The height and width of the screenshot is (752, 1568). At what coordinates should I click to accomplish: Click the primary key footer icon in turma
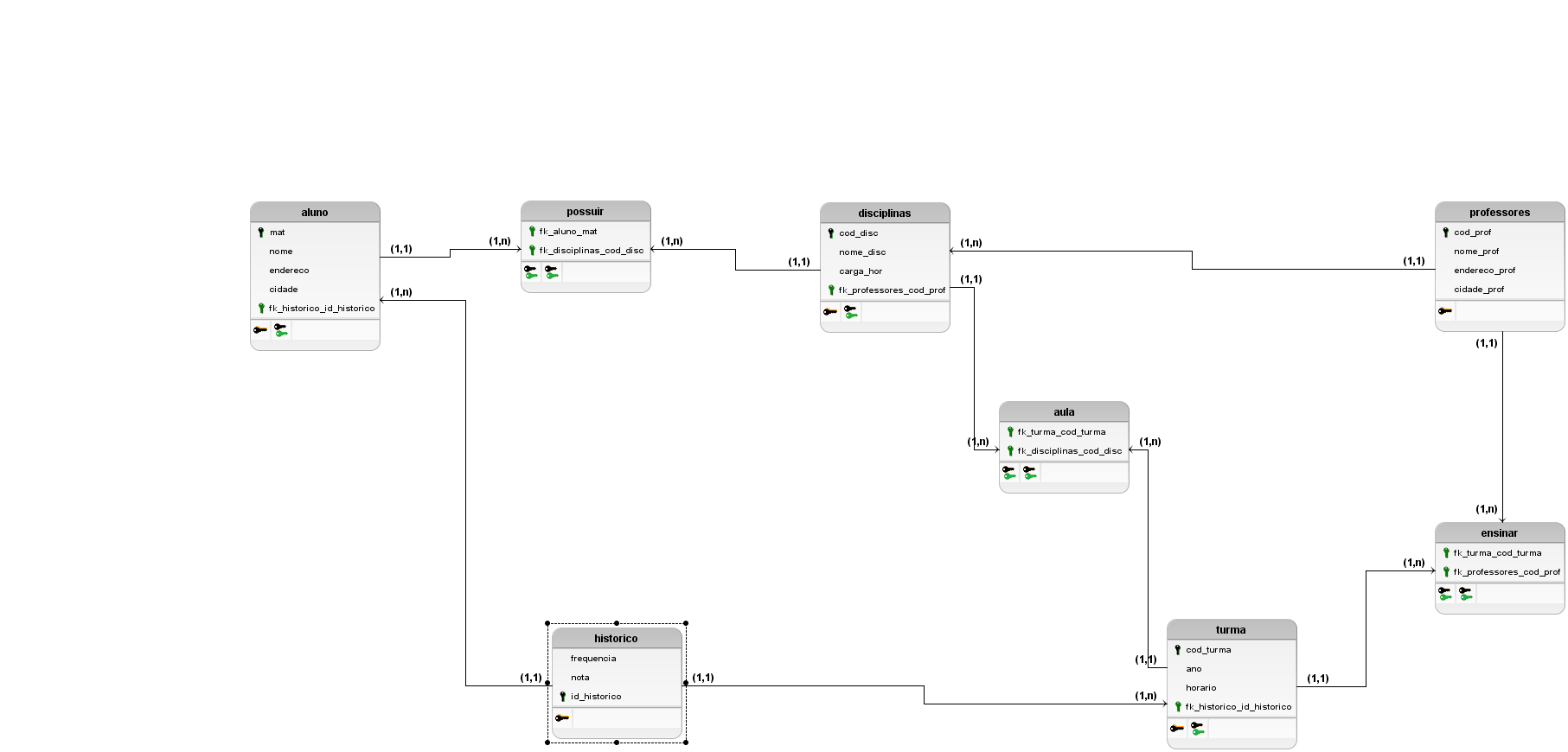(x=1177, y=729)
